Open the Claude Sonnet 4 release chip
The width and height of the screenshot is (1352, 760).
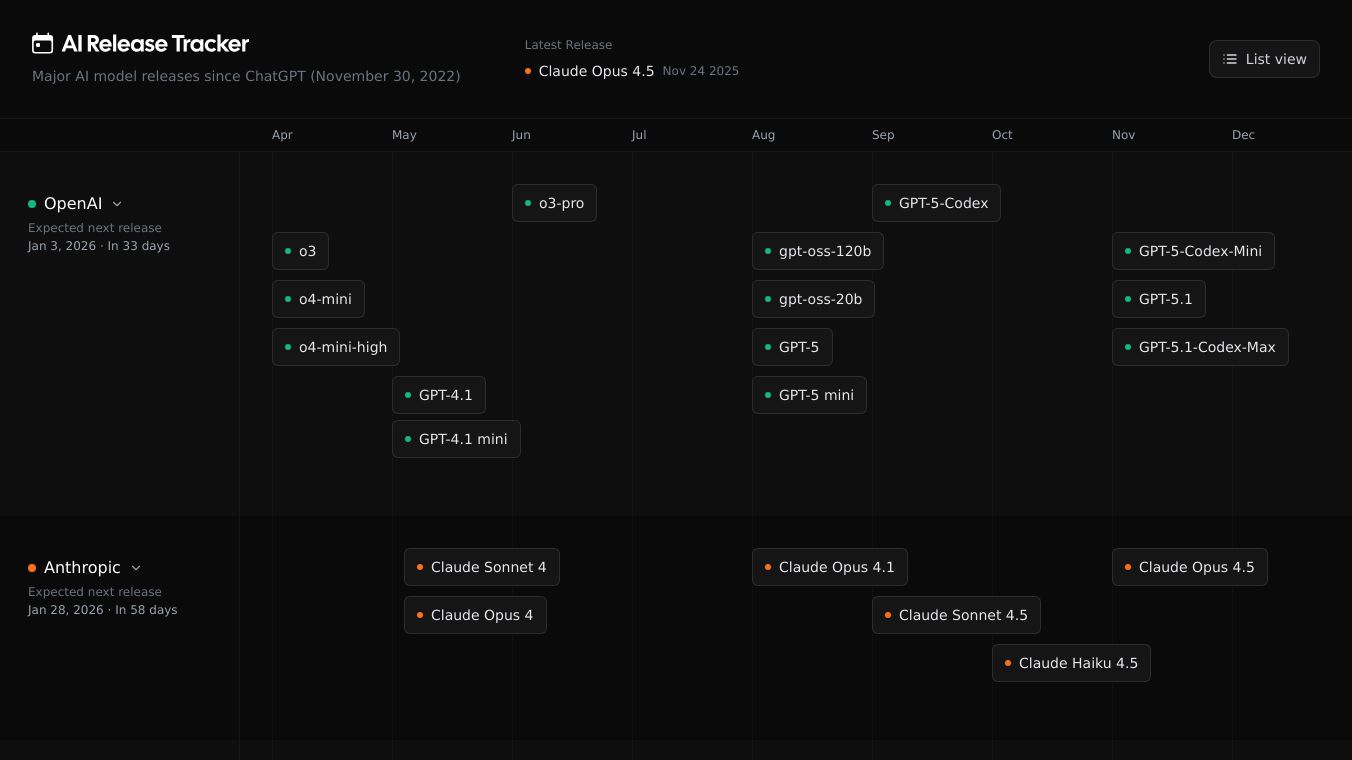pyautogui.click(x=481, y=567)
